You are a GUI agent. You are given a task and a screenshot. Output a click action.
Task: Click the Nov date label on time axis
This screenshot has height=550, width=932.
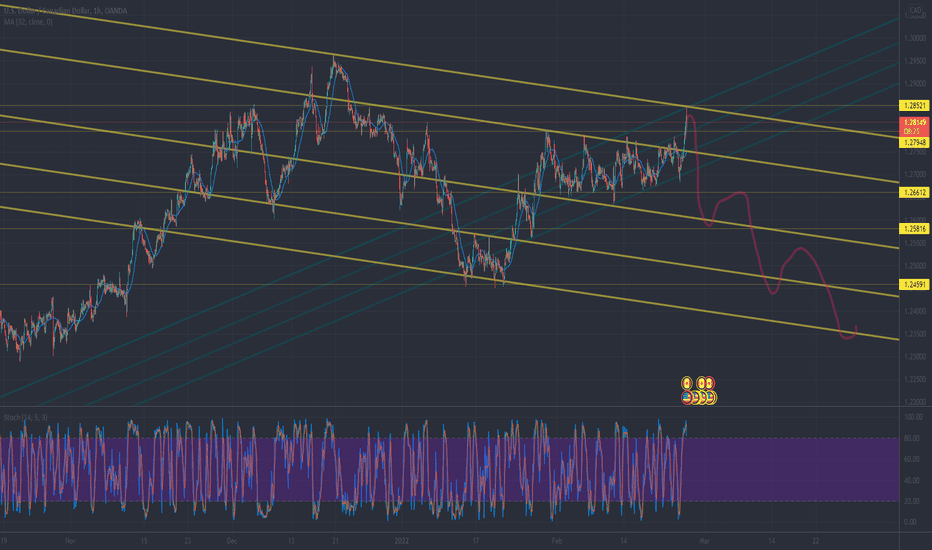click(71, 541)
